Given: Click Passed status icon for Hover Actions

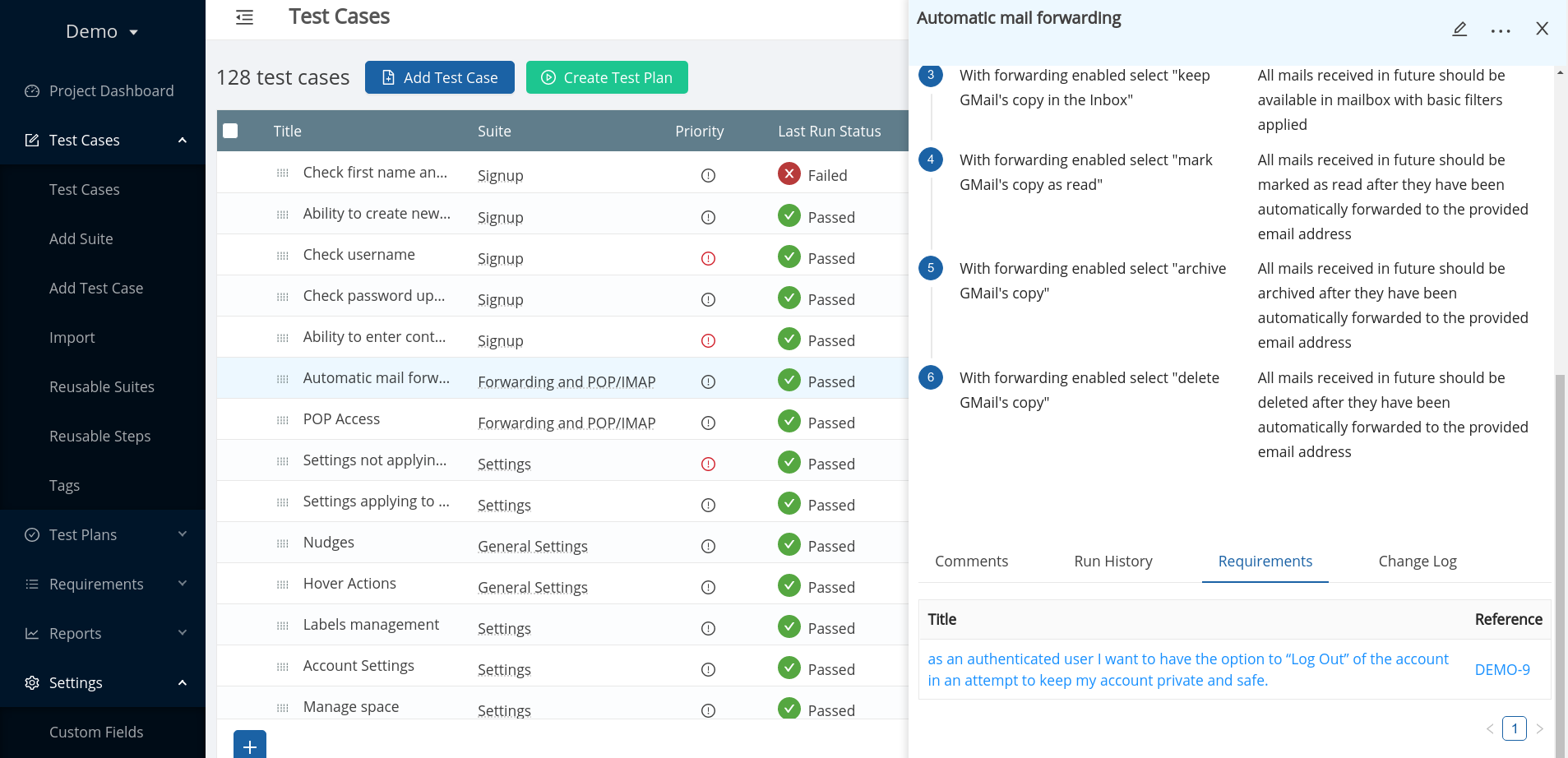Looking at the screenshot, I should [x=789, y=585].
